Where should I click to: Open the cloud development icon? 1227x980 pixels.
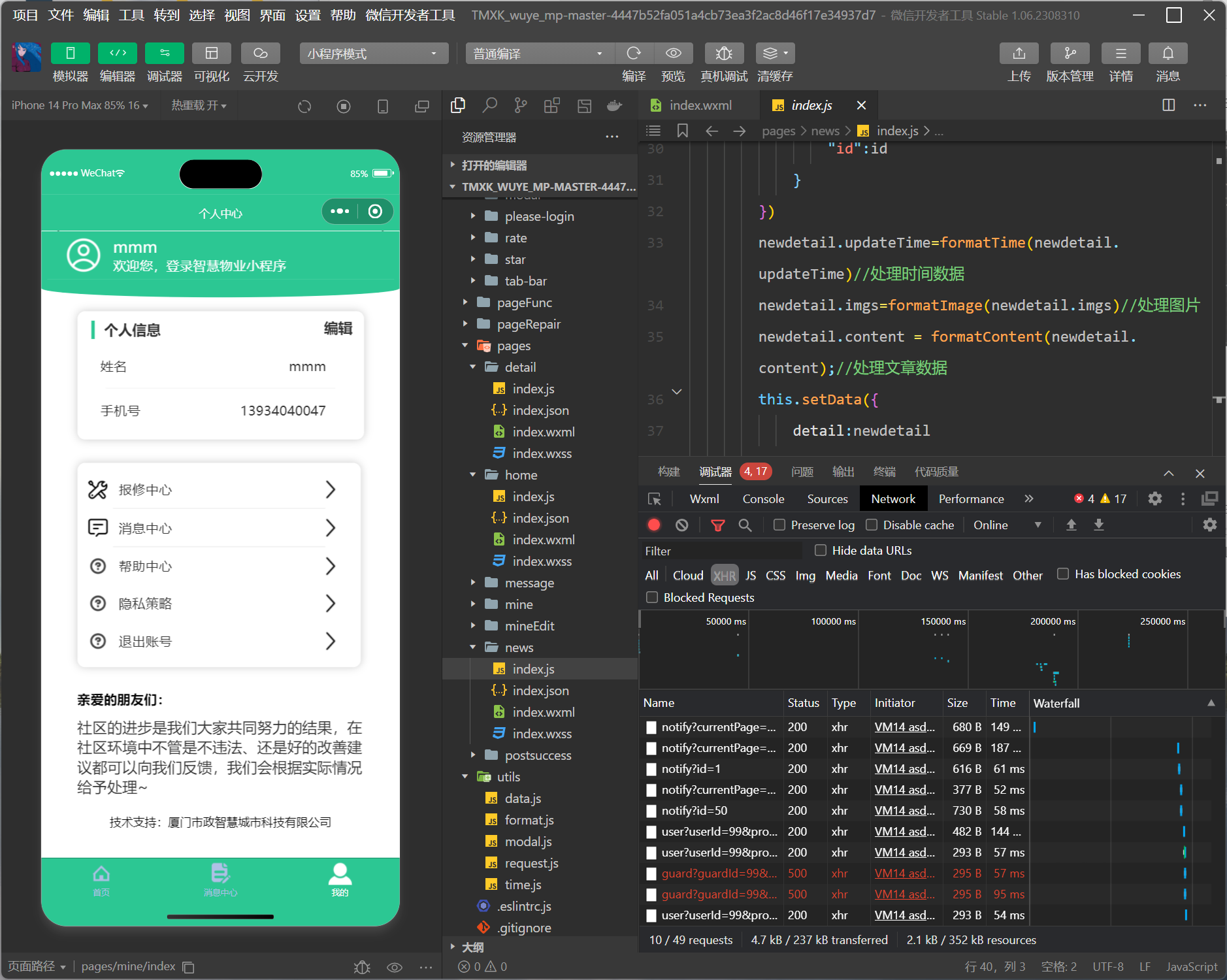click(261, 53)
